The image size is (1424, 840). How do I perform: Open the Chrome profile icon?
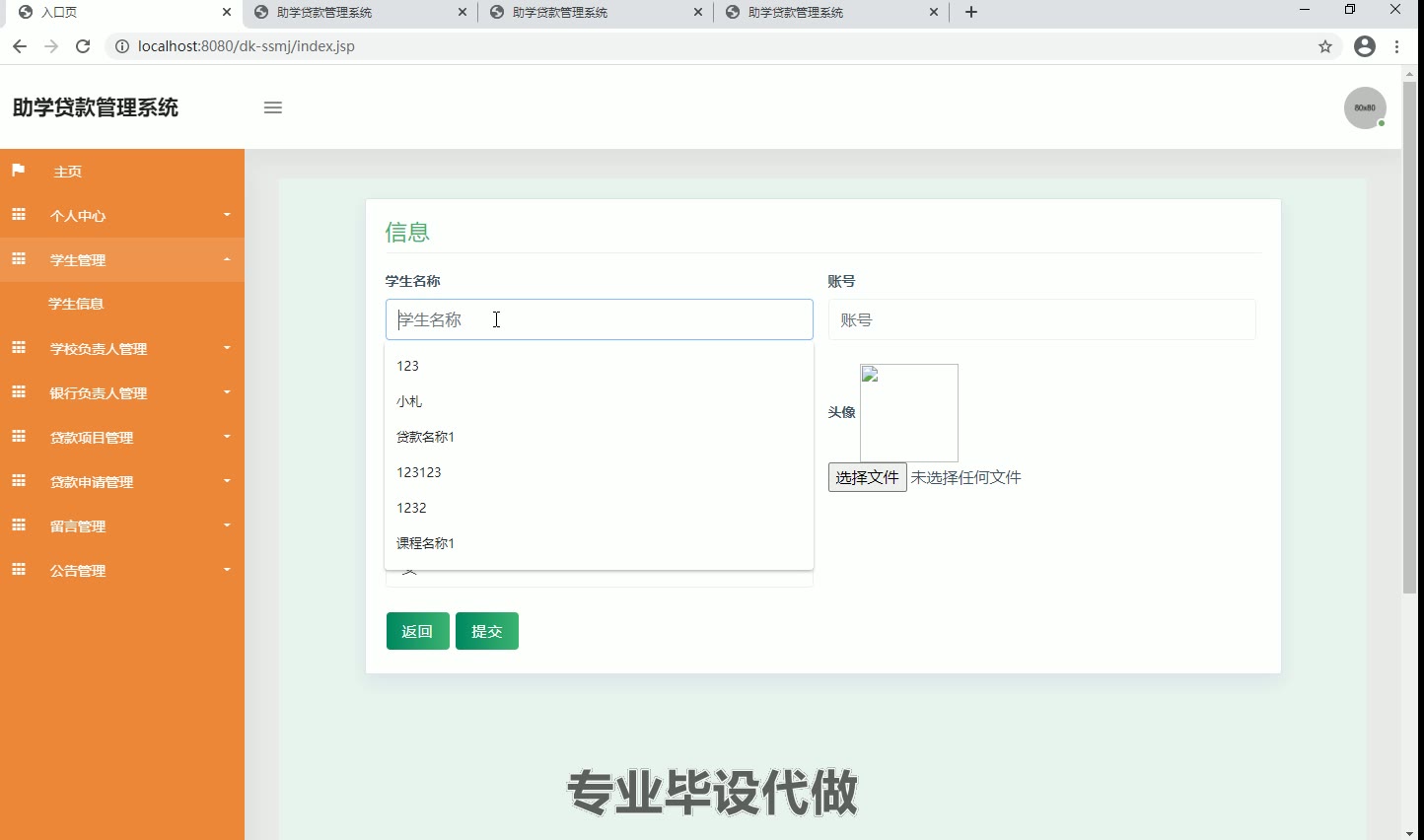(1365, 46)
